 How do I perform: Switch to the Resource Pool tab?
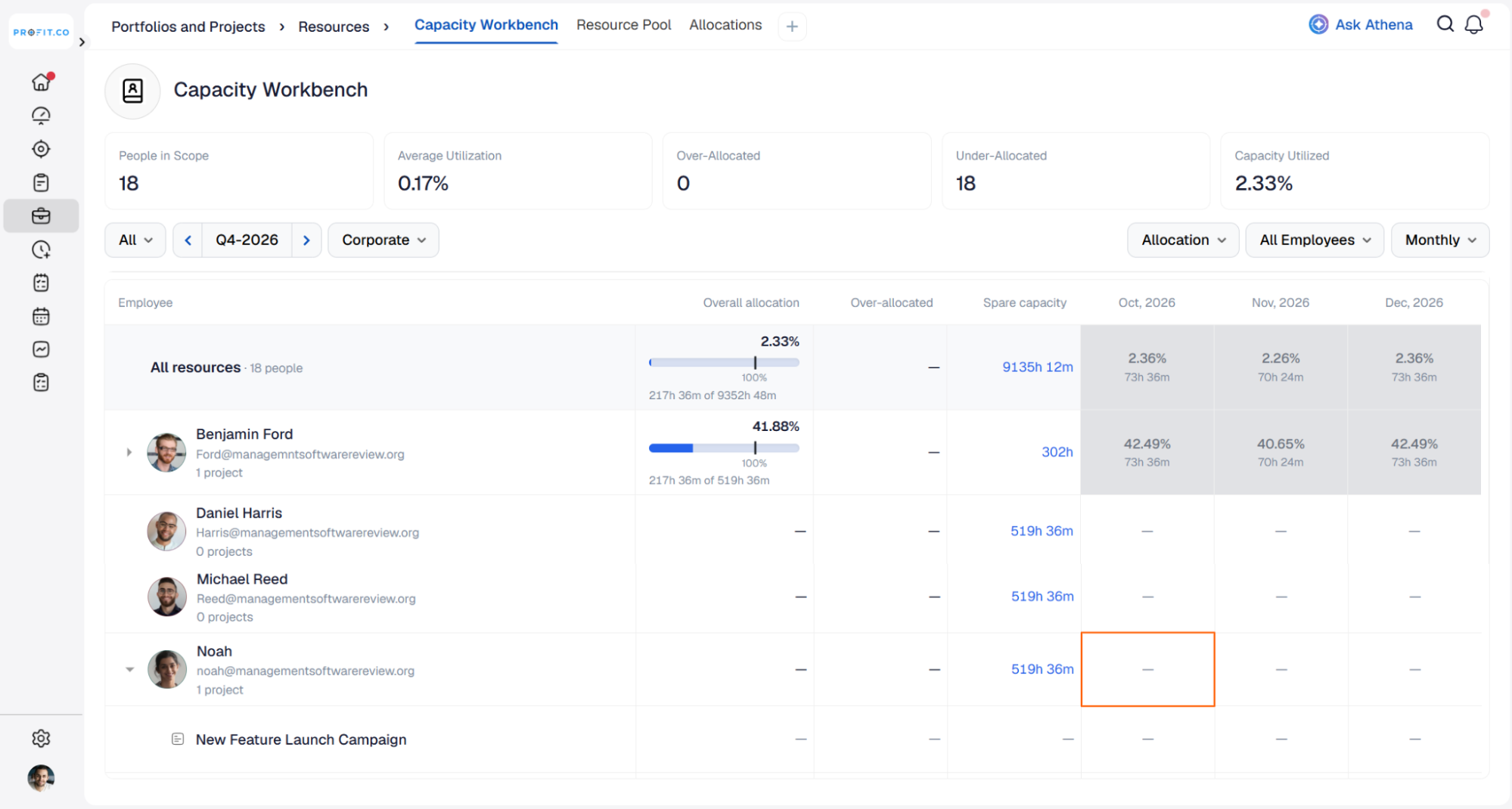623,25
